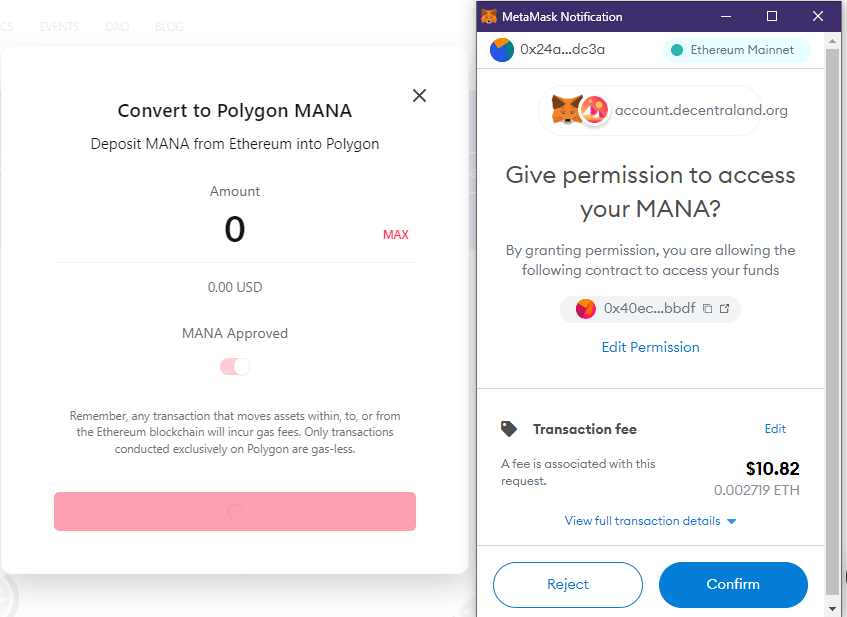Viewport: 847px width, 617px height.
Task: Expand View full transaction details
Action: [x=650, y=521]
